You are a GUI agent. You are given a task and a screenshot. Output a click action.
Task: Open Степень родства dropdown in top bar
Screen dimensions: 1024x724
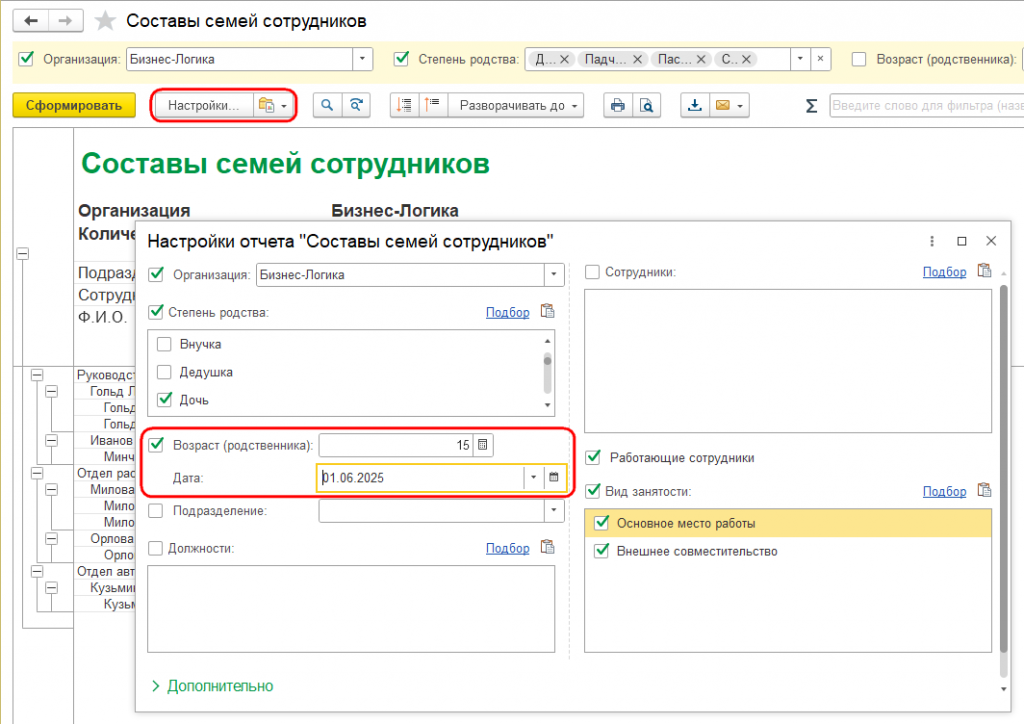[x=800, y=59]
